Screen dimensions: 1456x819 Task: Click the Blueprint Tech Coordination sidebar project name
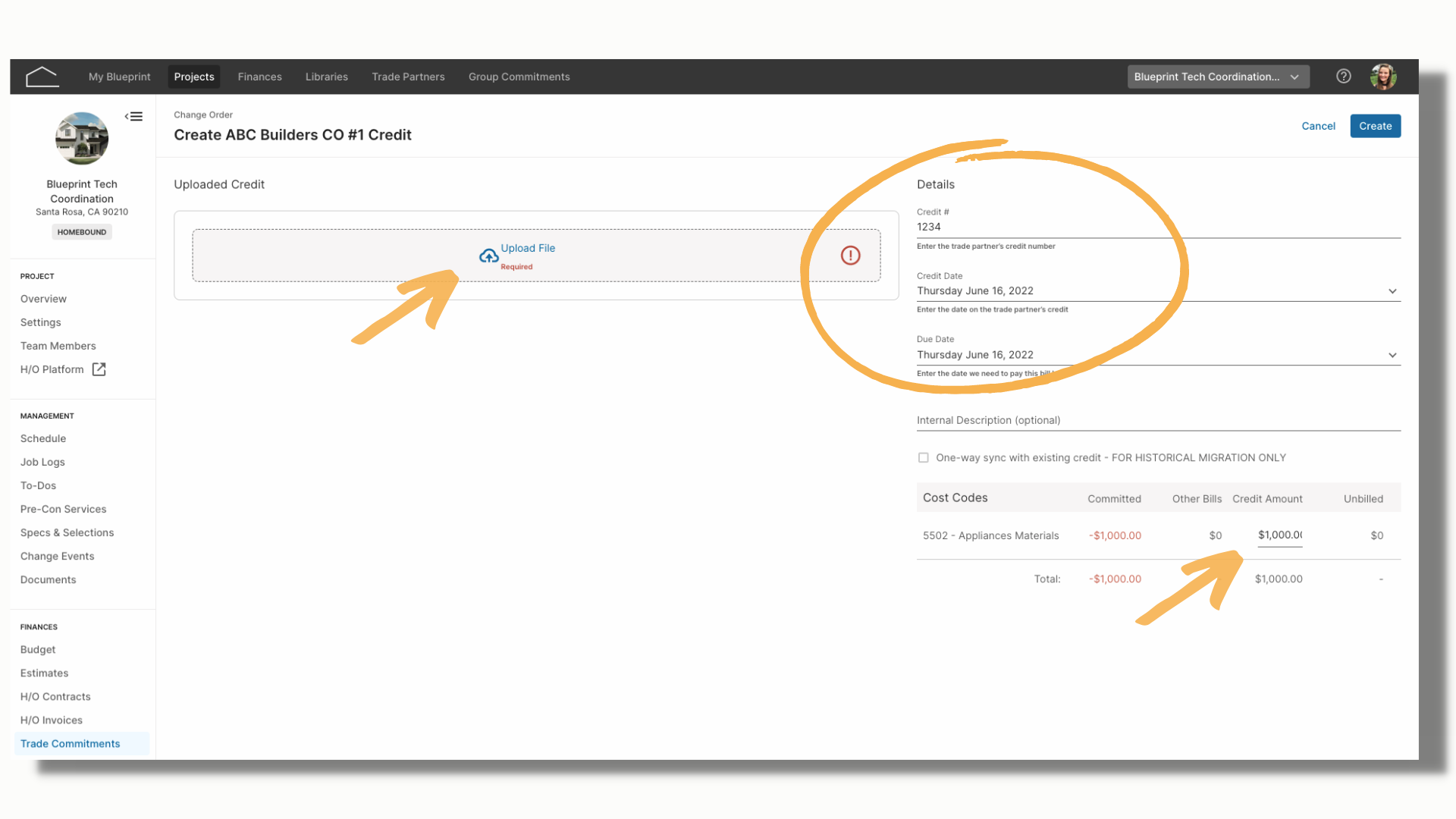(82, 191)
